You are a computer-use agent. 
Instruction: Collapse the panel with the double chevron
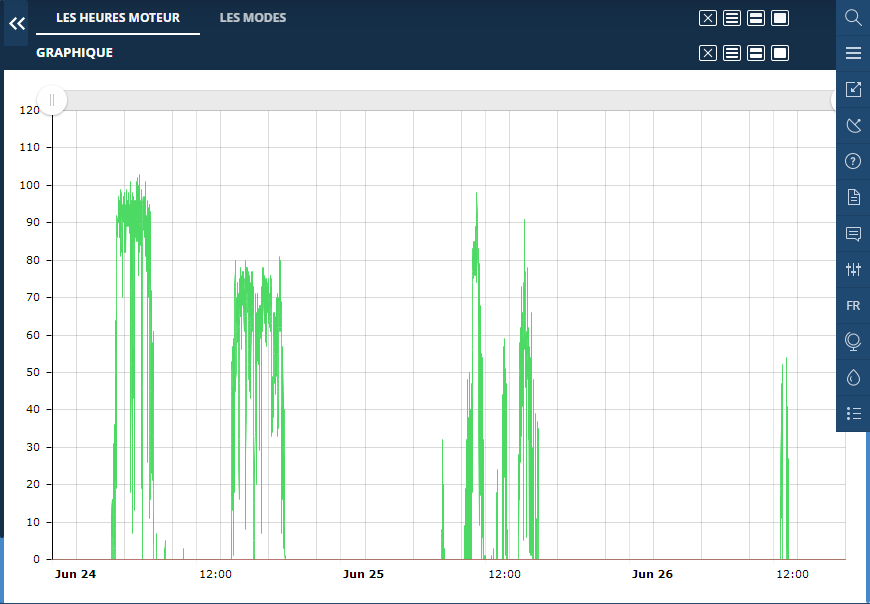click(16, 23)
